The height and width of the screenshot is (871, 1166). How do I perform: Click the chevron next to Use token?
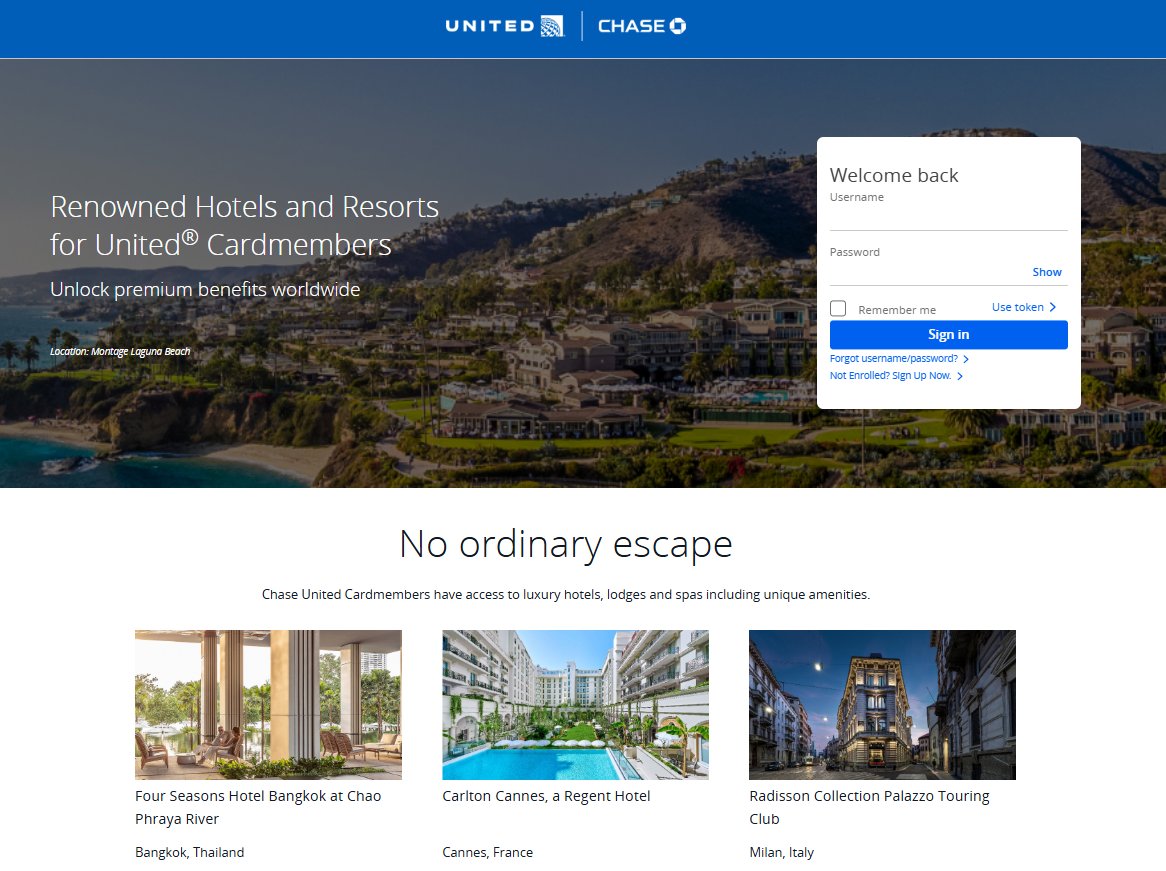pos(1052,307)
